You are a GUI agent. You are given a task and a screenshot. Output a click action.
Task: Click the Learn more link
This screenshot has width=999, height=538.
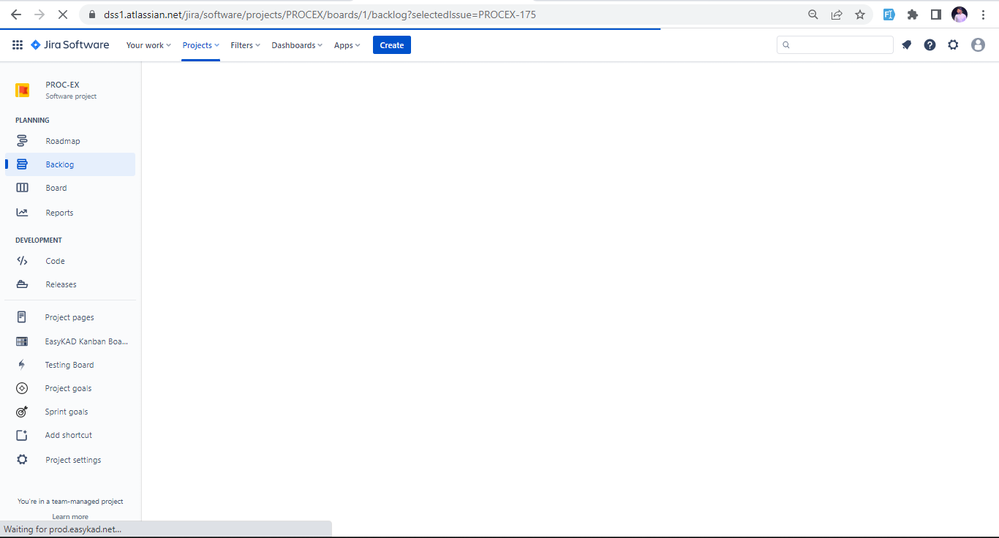[70, 516]
